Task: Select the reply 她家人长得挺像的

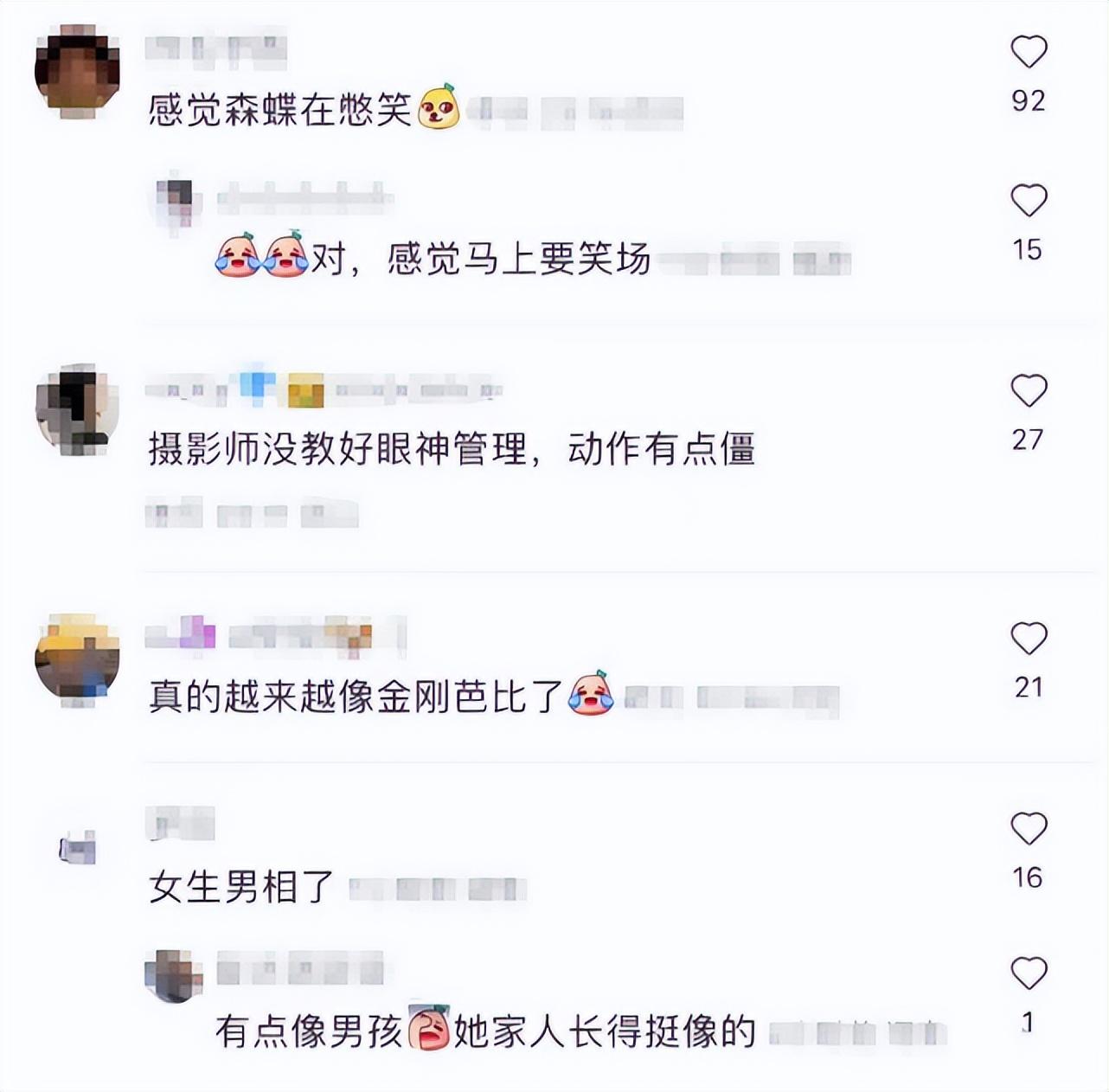Action: coord(605,1031)
